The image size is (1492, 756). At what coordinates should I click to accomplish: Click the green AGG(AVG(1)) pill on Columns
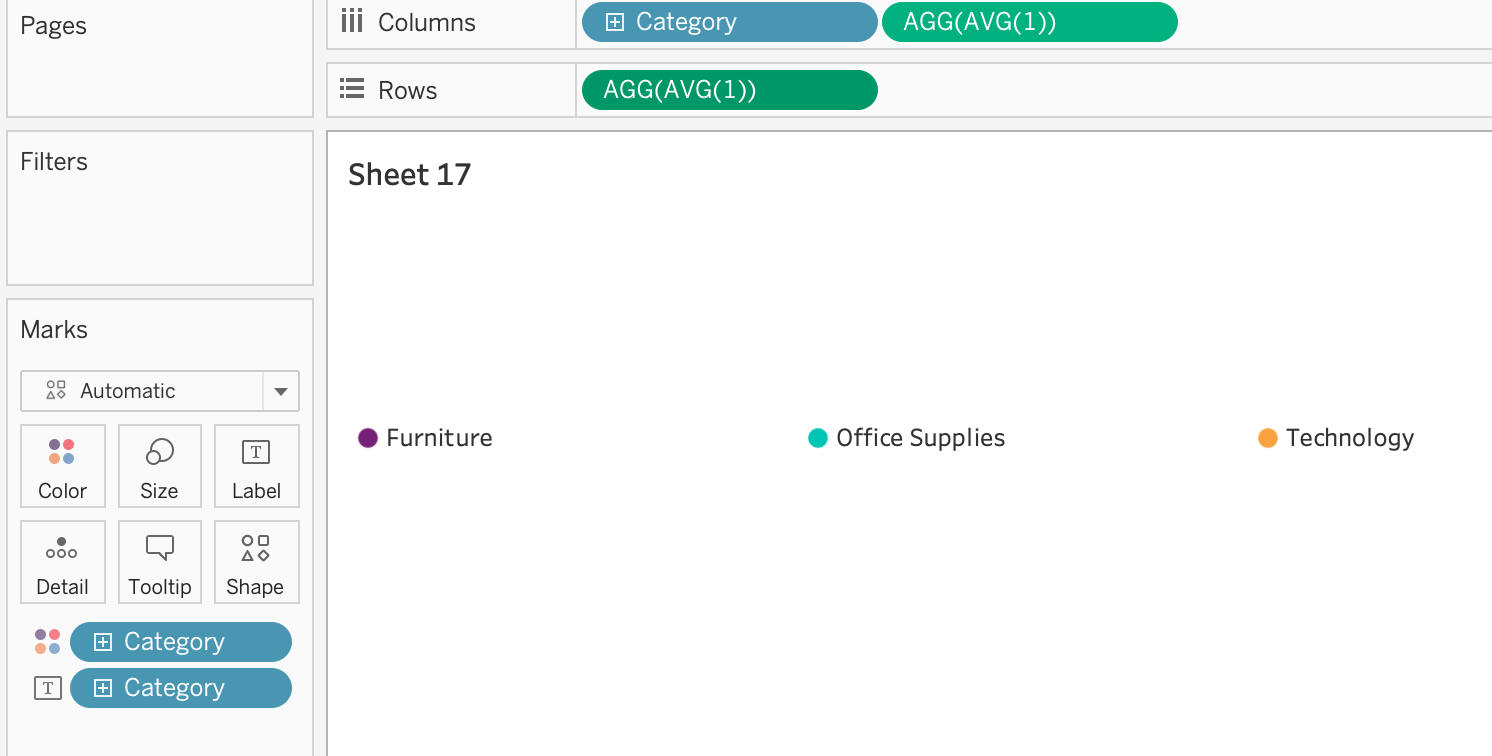click(x=1029, y=21)
